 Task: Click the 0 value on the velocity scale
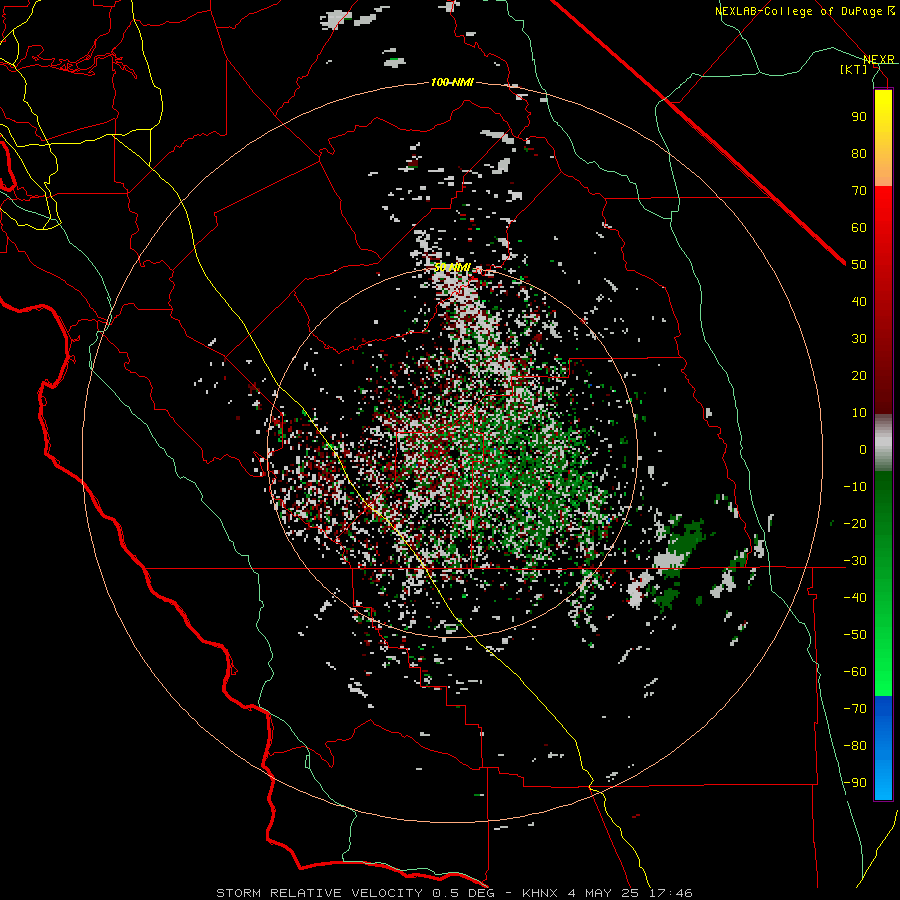[x=863, y=449]
